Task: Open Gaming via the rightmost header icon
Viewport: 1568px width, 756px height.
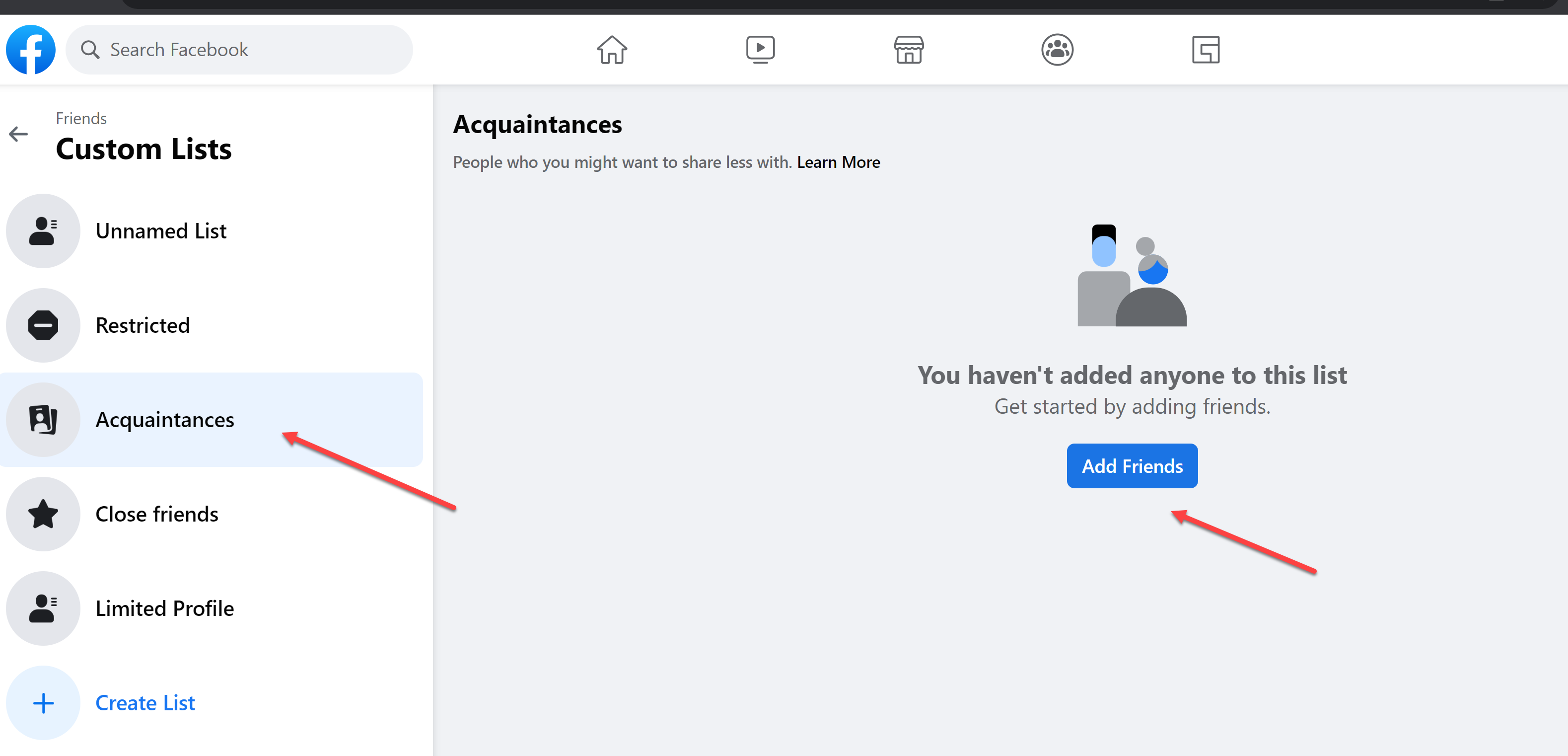Action: point(1206,49)
